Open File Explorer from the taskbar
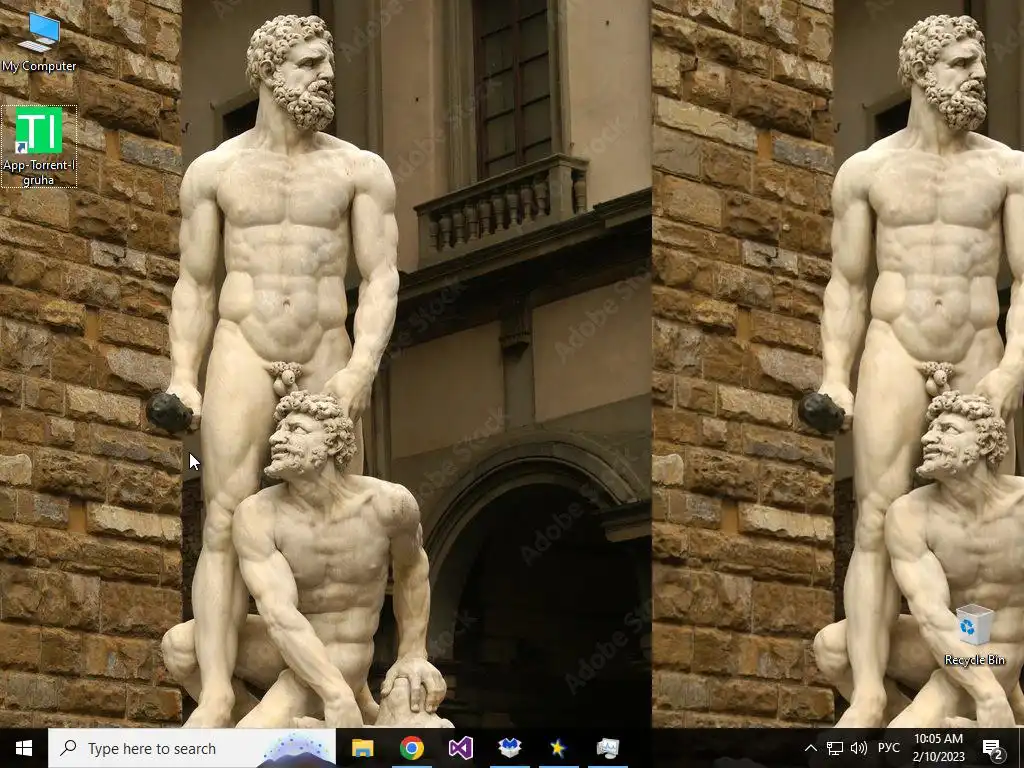The image size is (1024, 768). click(x=362, y=748)
